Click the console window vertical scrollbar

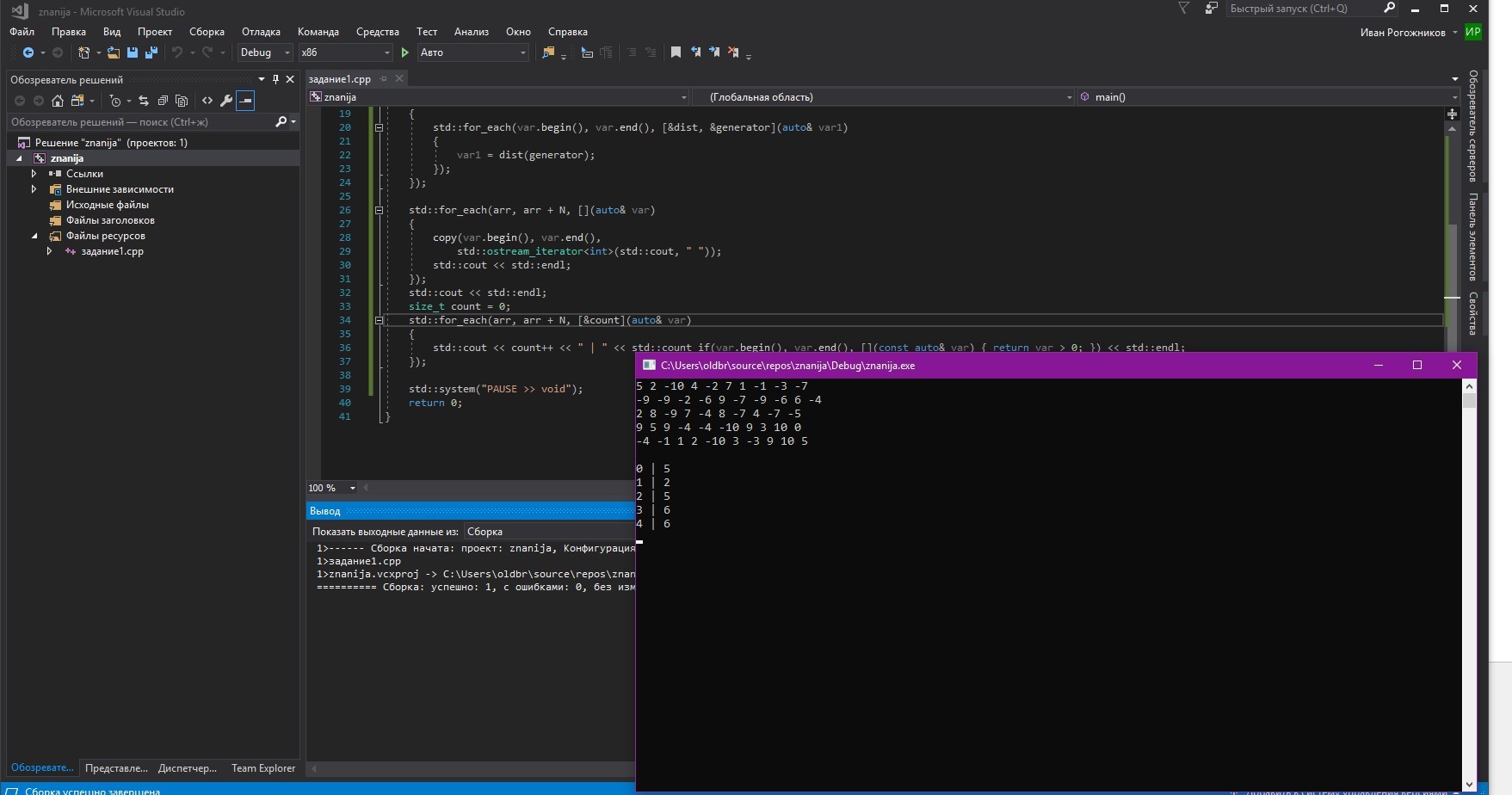point(1469,585)
